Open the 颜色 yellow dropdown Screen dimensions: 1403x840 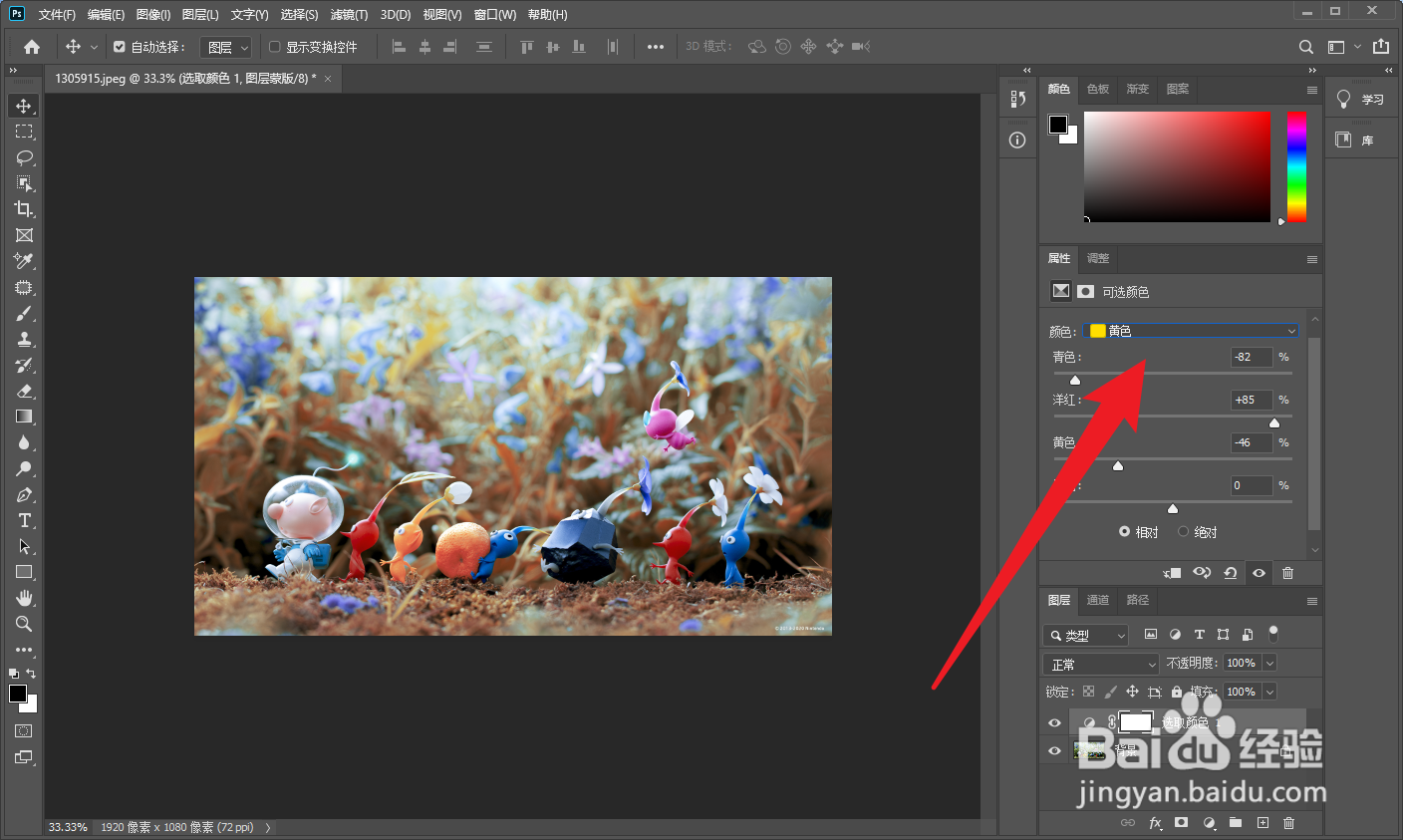(1192, 331)
